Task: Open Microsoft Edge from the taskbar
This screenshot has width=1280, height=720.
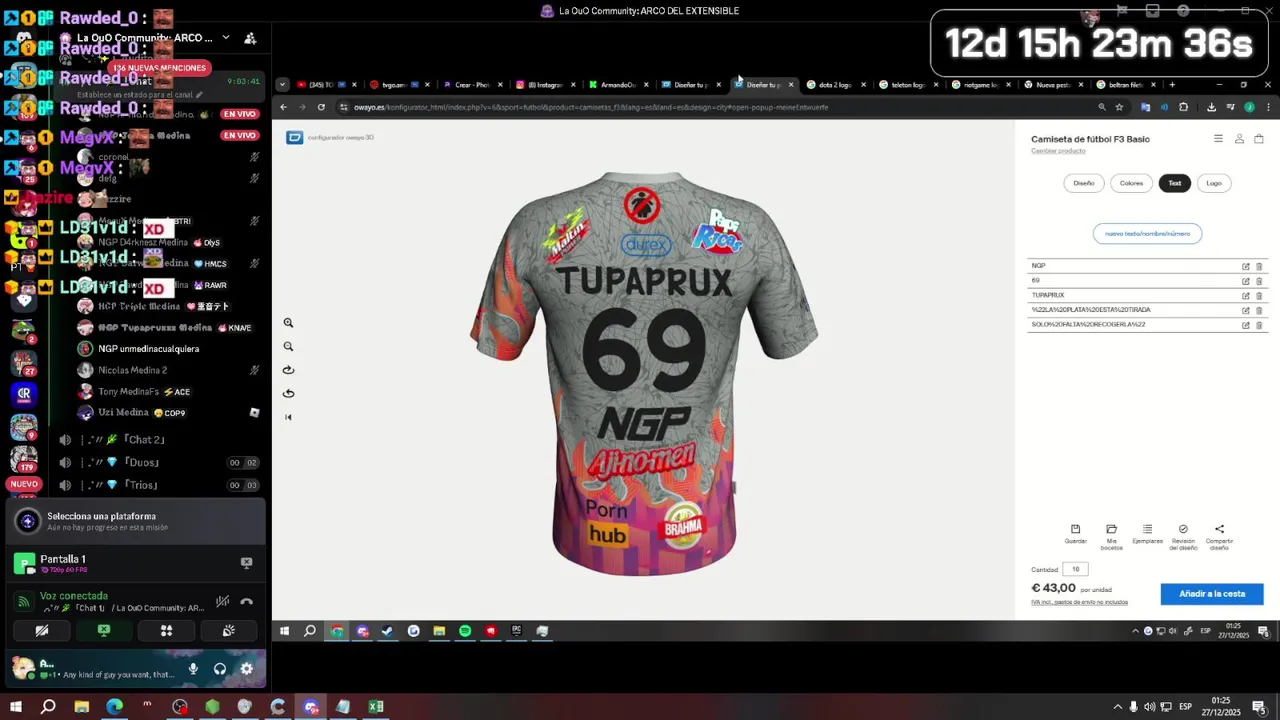Action: [114, 707]
